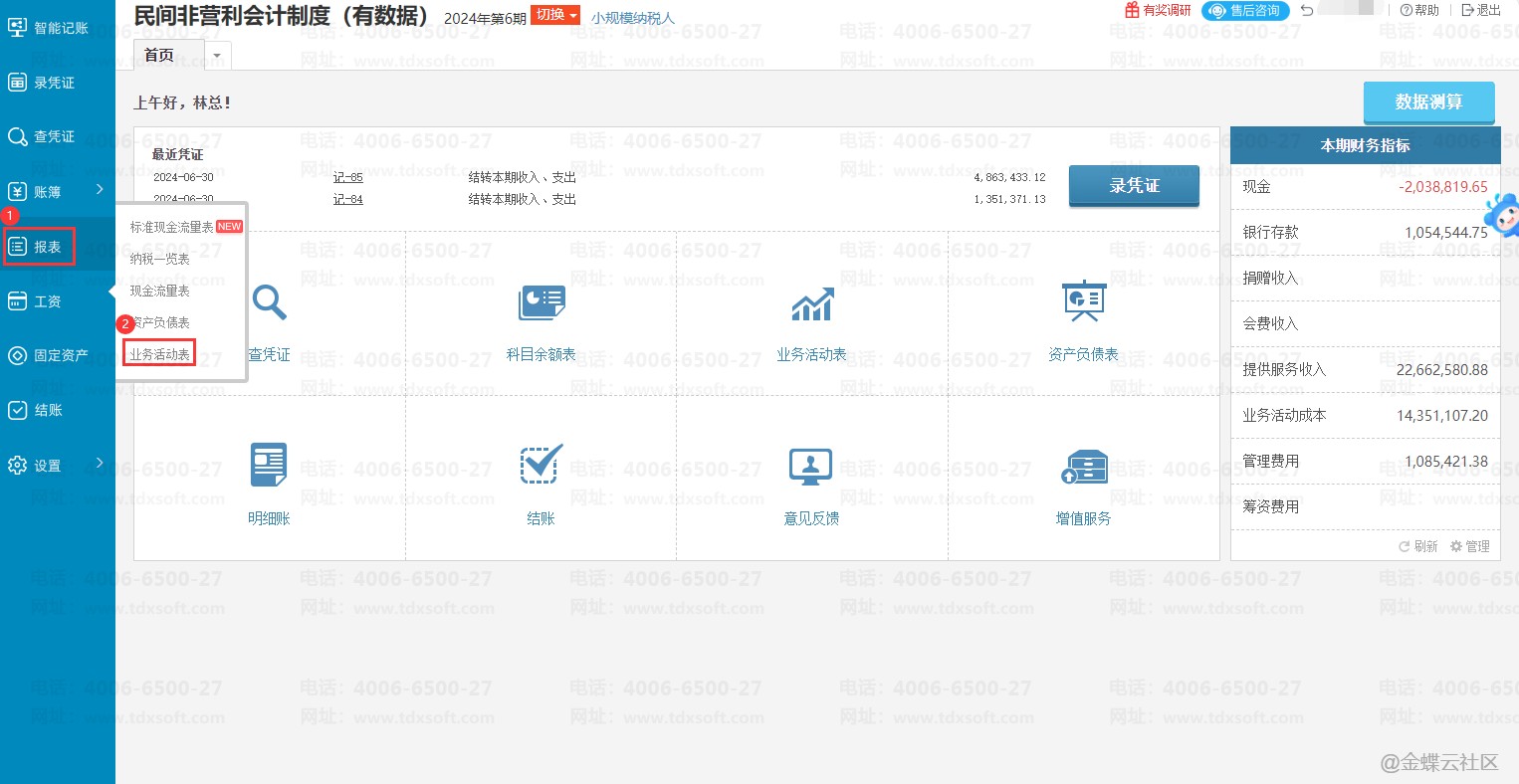Screen dimensions: 1519x784
Task: Open the 业务活动表 chart icon
Action: 811,303
